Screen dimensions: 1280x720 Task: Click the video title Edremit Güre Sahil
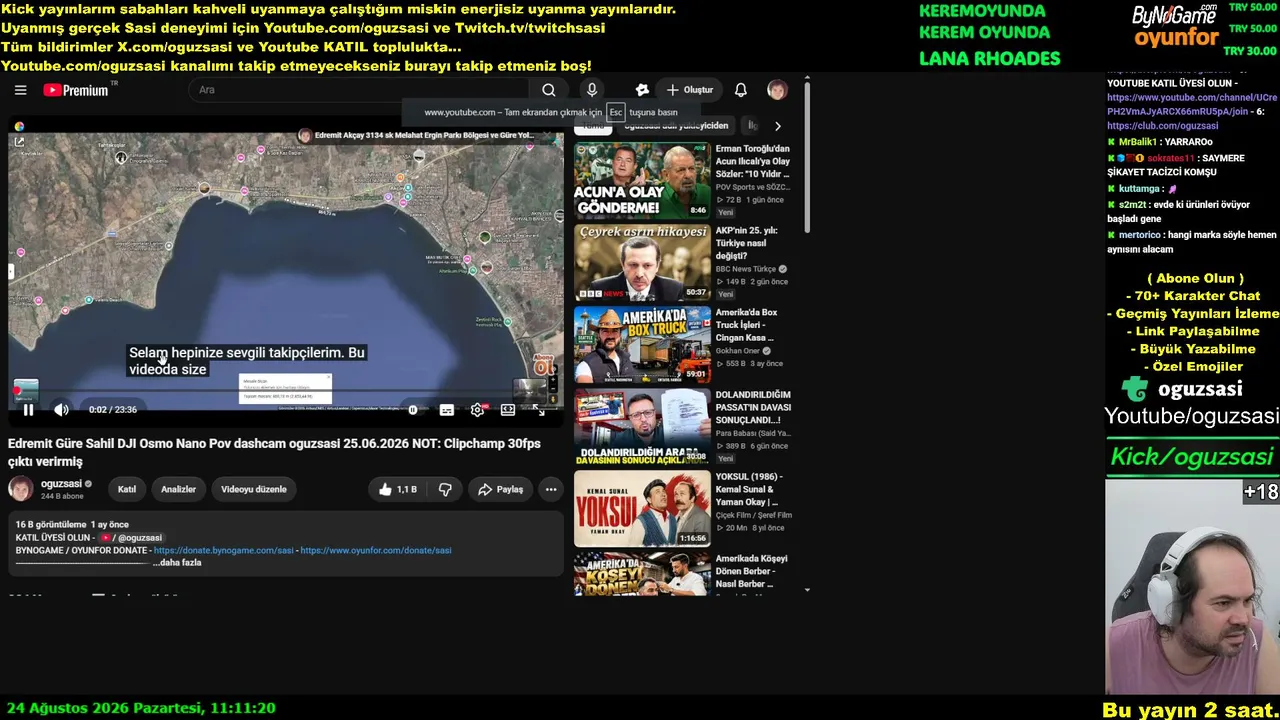(274, 452)
